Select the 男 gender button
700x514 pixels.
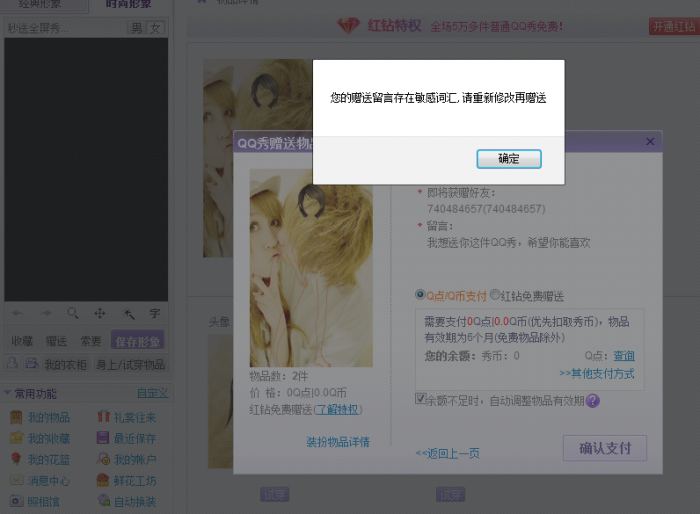(x=137, y=28)
